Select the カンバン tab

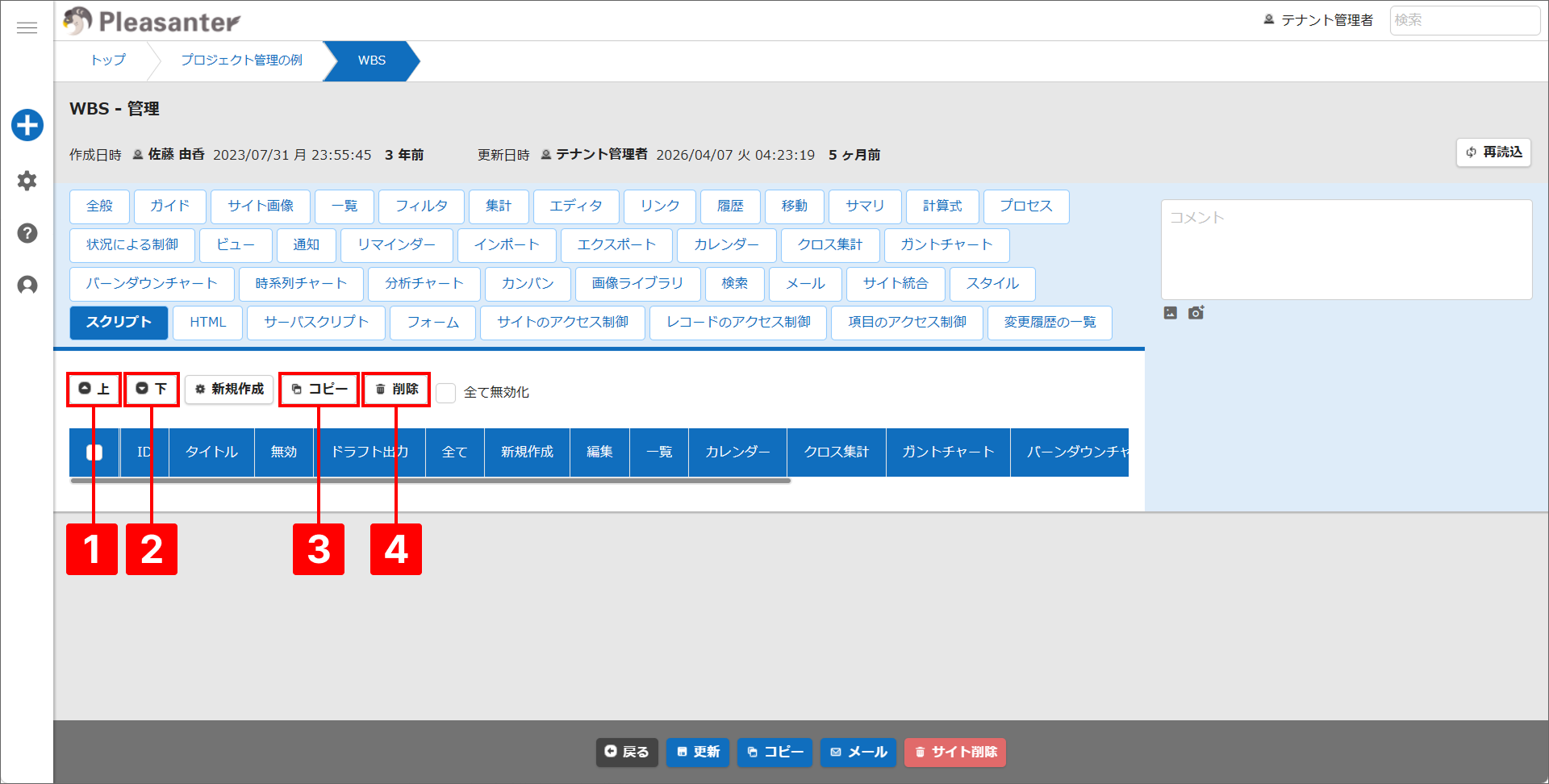point(528,284)
